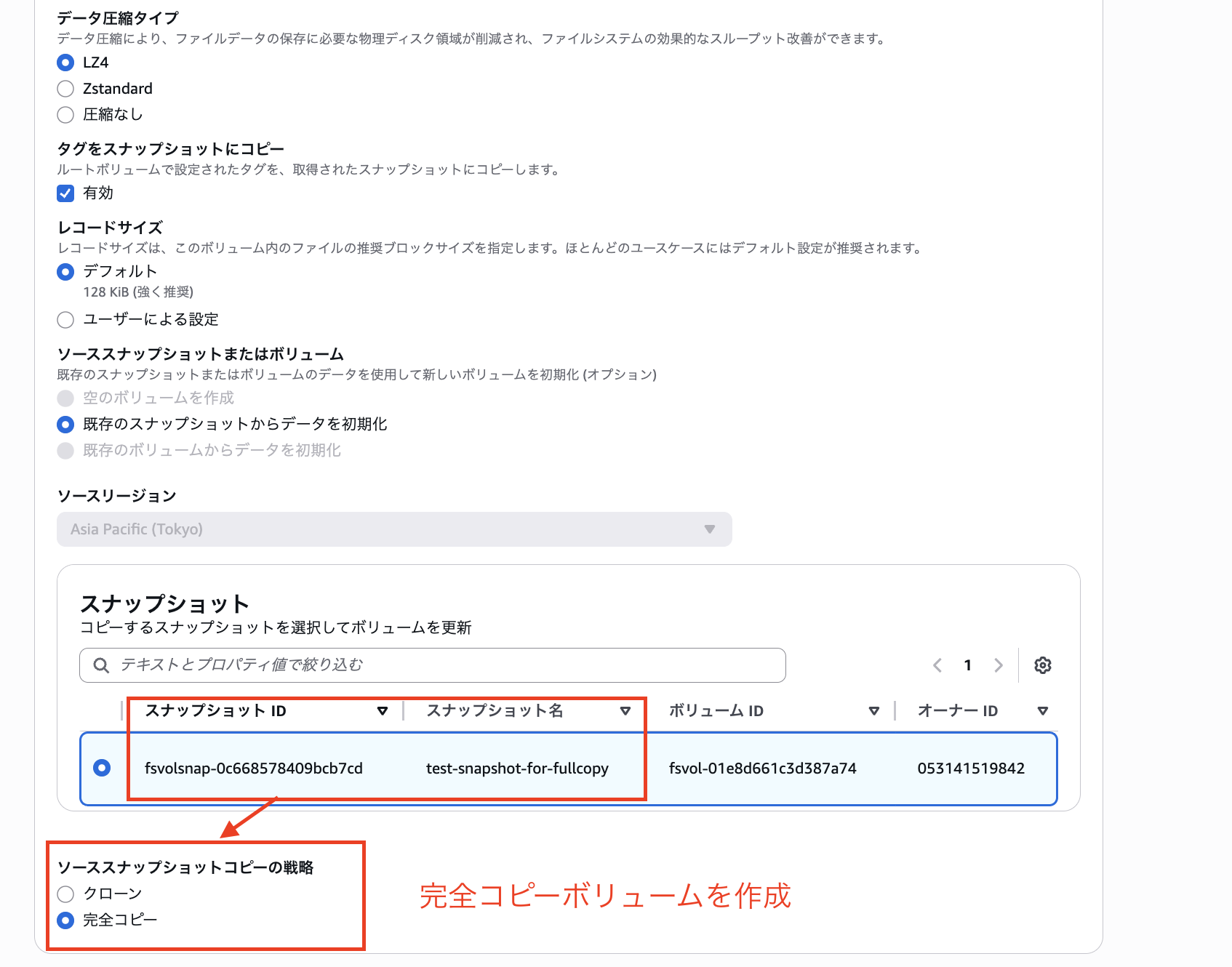
Task: Select LZ4 compression type
Action: pos(65,63)
